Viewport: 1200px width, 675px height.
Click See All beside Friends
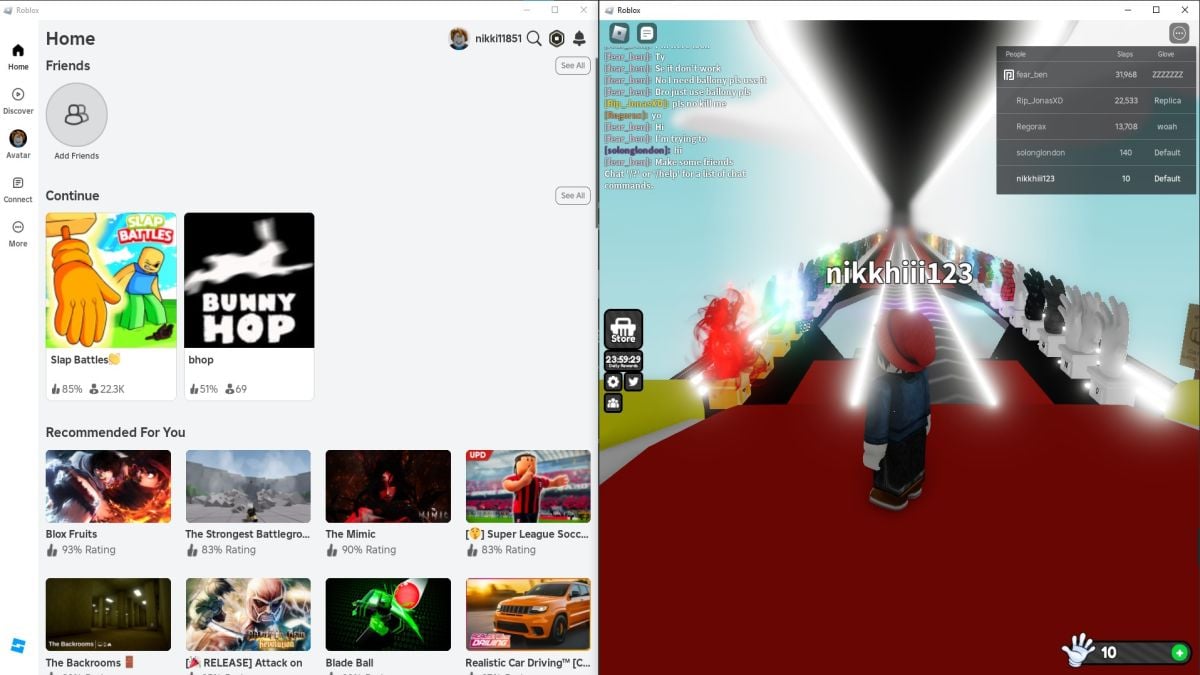pos(572,66)
